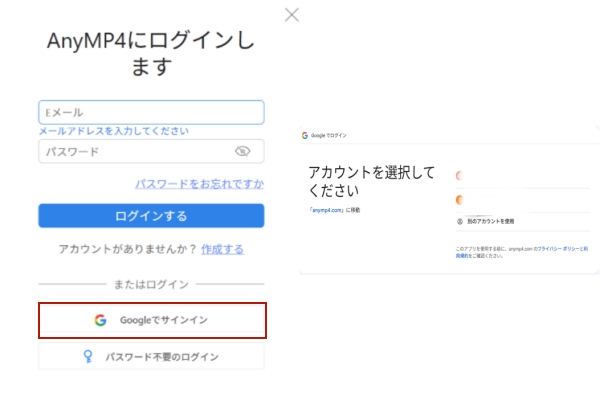
Task: Click the アカウントを選択してください heading
Action: (x=372, y=181)
